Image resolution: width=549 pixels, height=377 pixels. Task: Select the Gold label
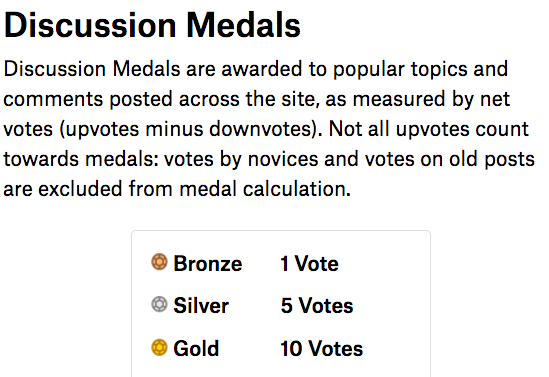point(196,348)
